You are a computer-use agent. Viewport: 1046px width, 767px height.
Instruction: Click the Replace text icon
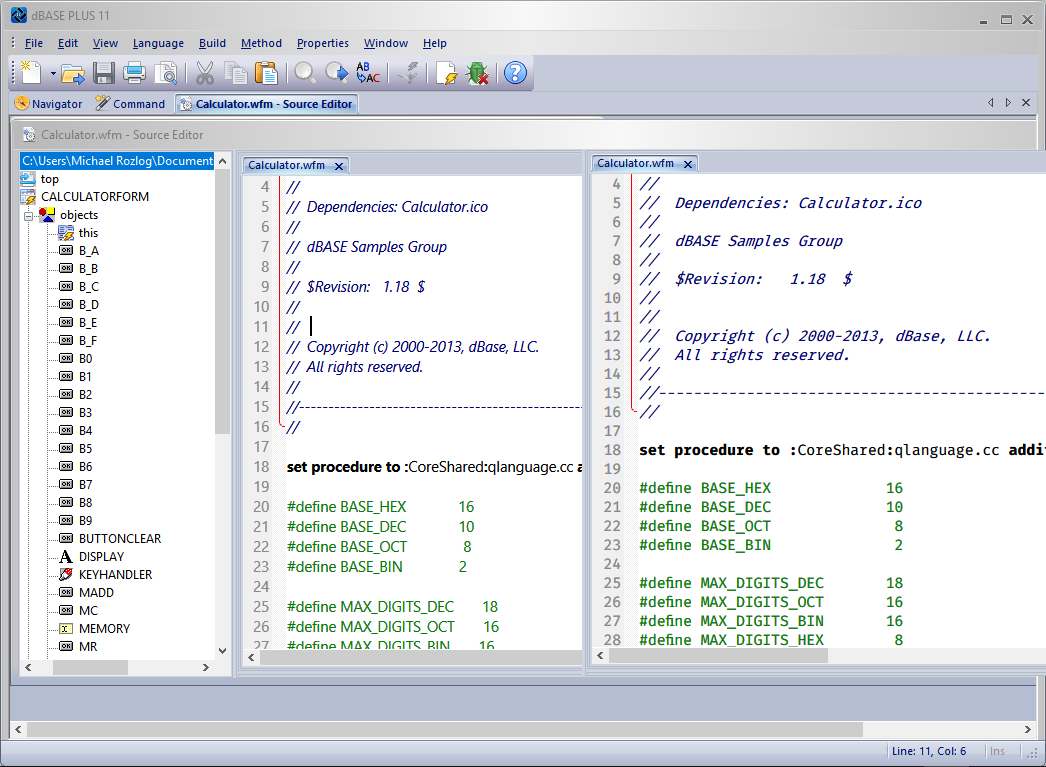pos(368,73)
